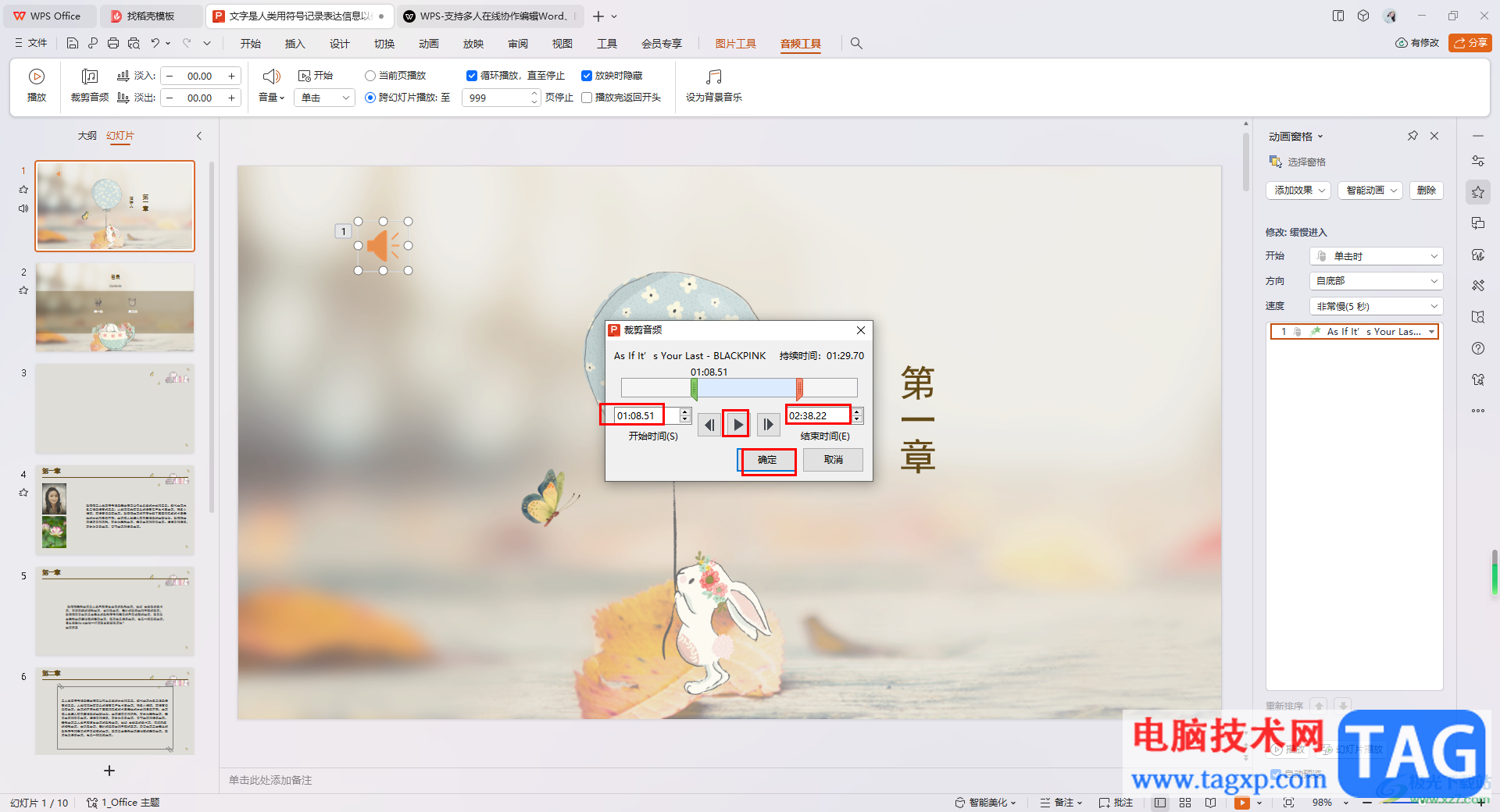Click the animation star icon in right sidebar
Image resolution: width=1500 pixels, height=812 pixels.
pos(1478,192)
